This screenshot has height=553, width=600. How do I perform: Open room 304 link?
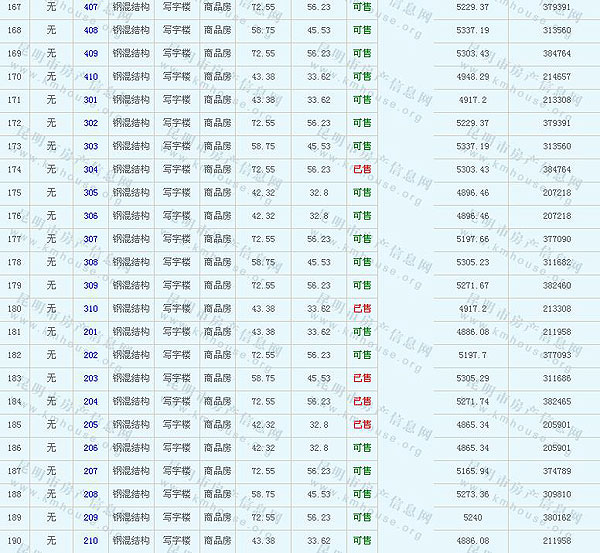pyautogui.click(x=91, y=169)
